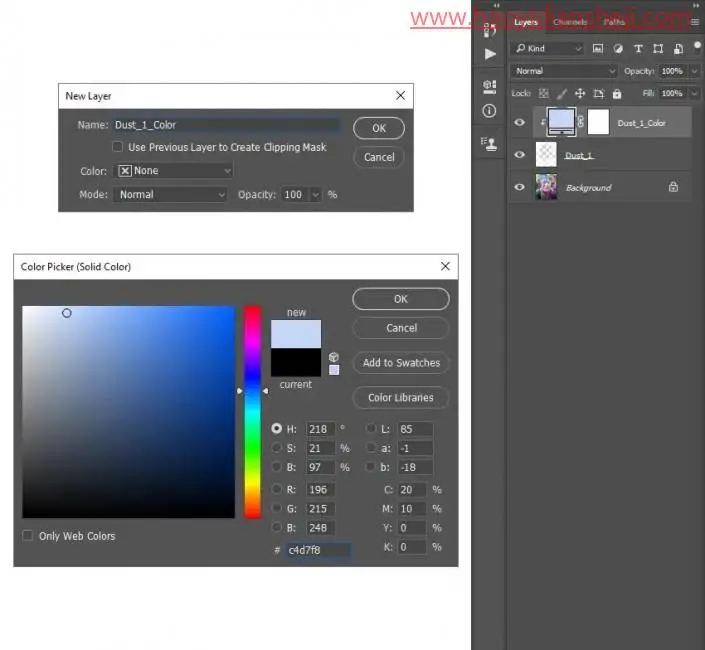Viewport: 705px width, 650px height.
Task: Filter layers by smart objects icon
Action: tap(678, 49)
